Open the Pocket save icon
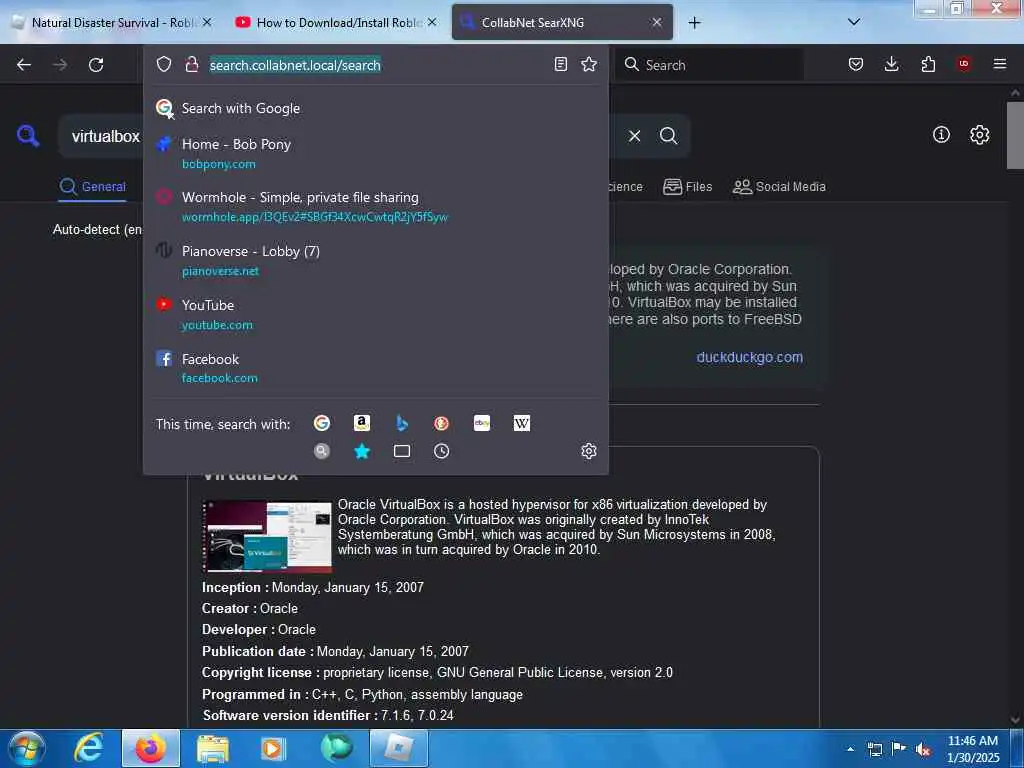Image resolution: width=1024 pixels, height=768 pixels. coord(856,64)
